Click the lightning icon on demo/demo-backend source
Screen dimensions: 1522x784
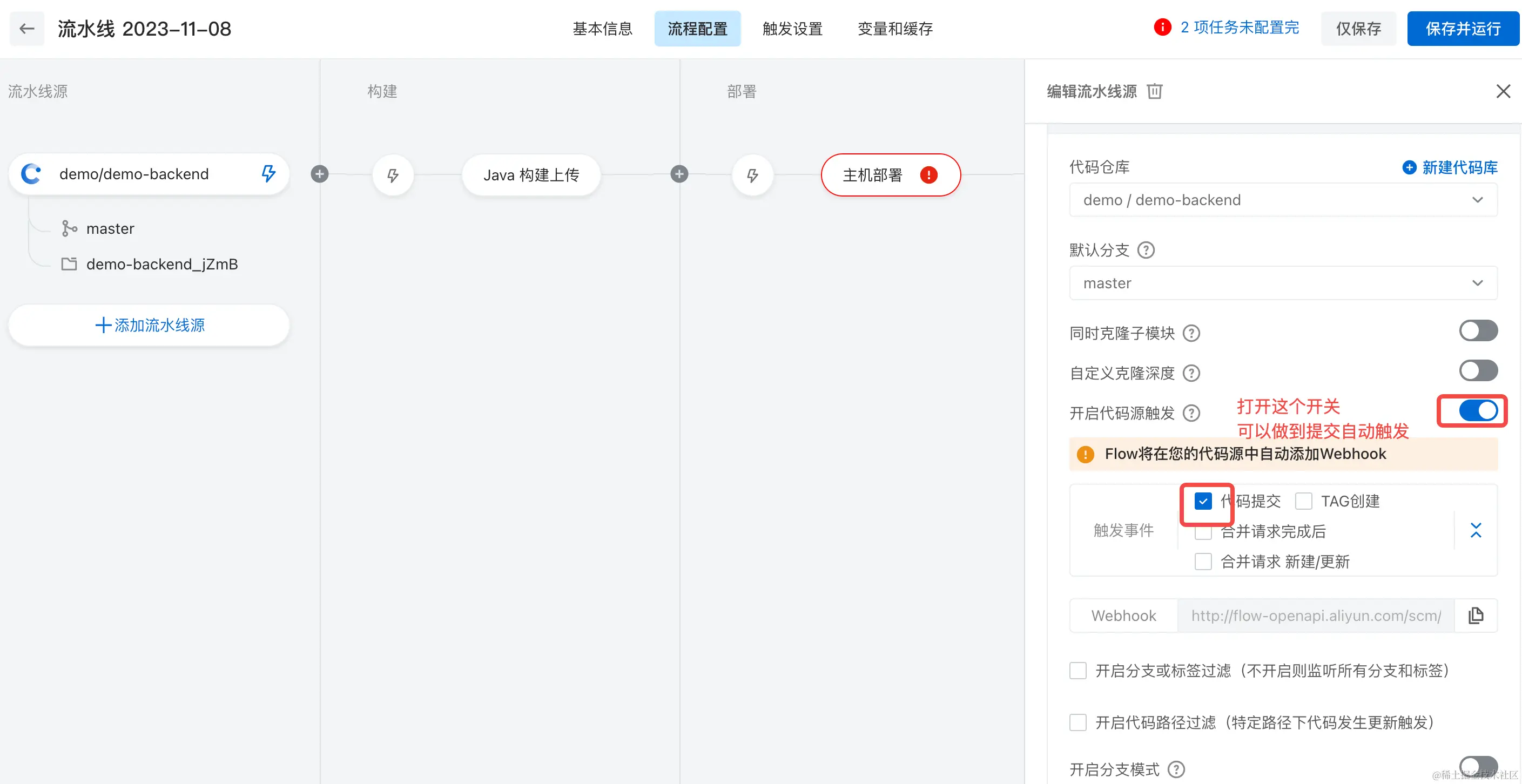[268, 174]
